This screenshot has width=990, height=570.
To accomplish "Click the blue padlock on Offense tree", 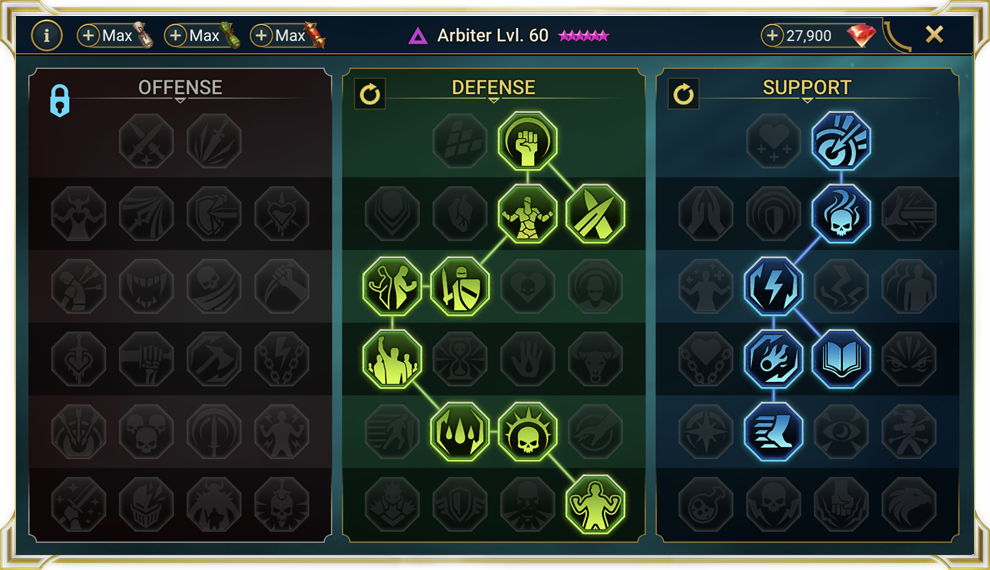I will [x=60, y=100].
